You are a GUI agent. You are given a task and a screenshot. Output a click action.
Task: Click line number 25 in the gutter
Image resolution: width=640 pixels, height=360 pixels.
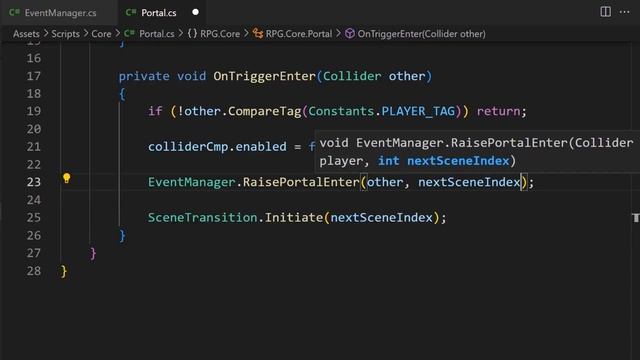(x=33, y=218)
